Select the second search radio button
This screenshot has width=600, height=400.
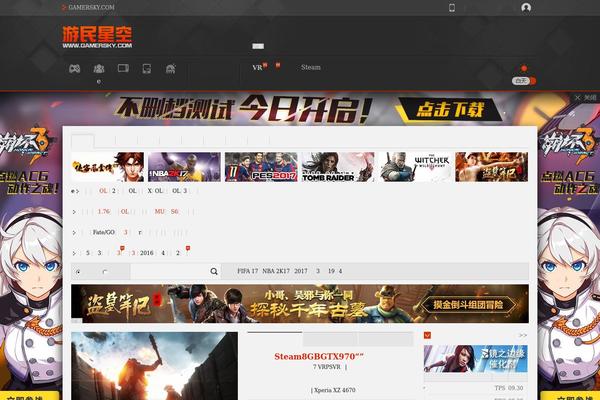pos(105,272)
